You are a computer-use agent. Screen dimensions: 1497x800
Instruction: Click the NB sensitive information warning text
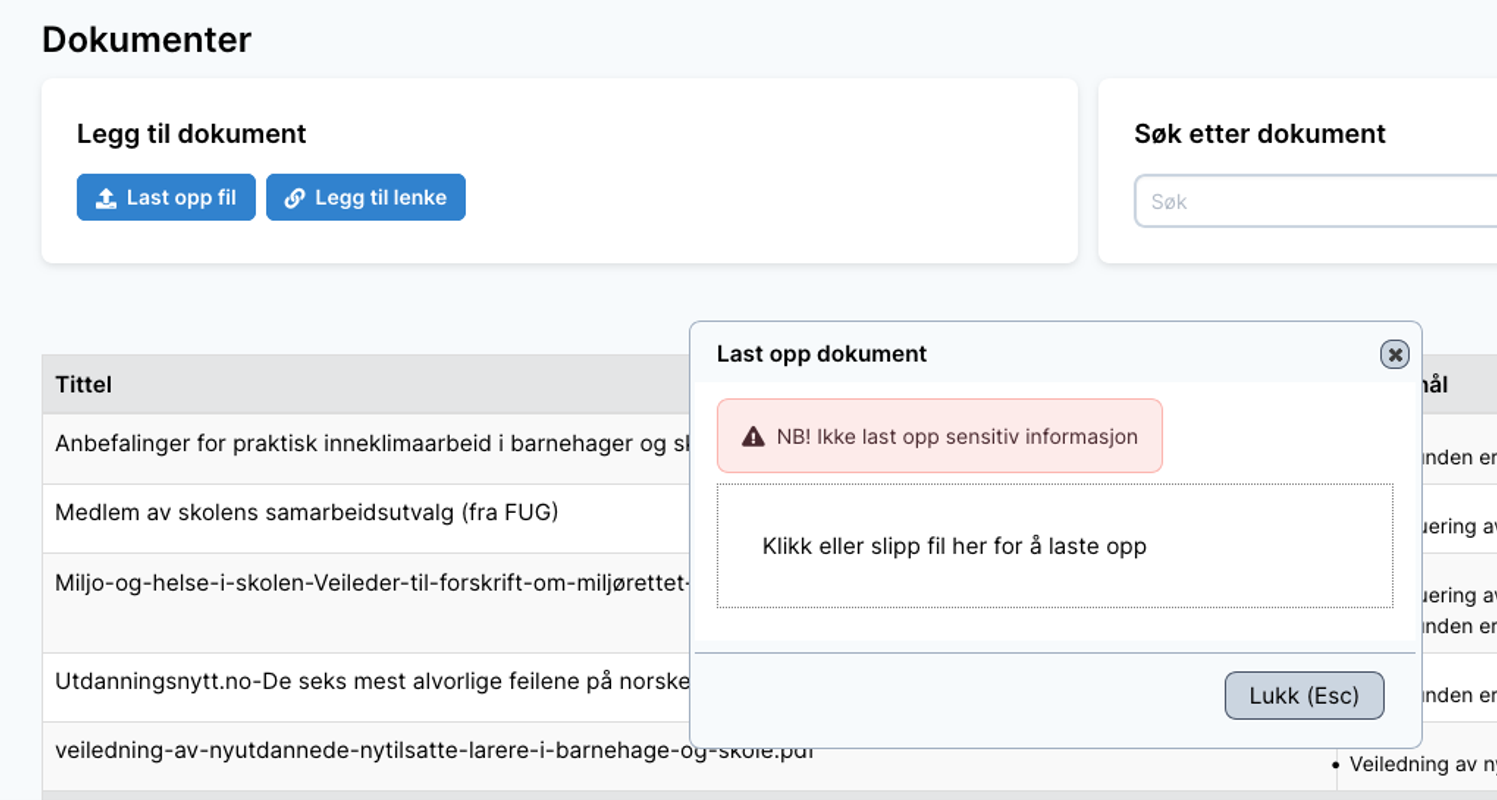[956, 436]
